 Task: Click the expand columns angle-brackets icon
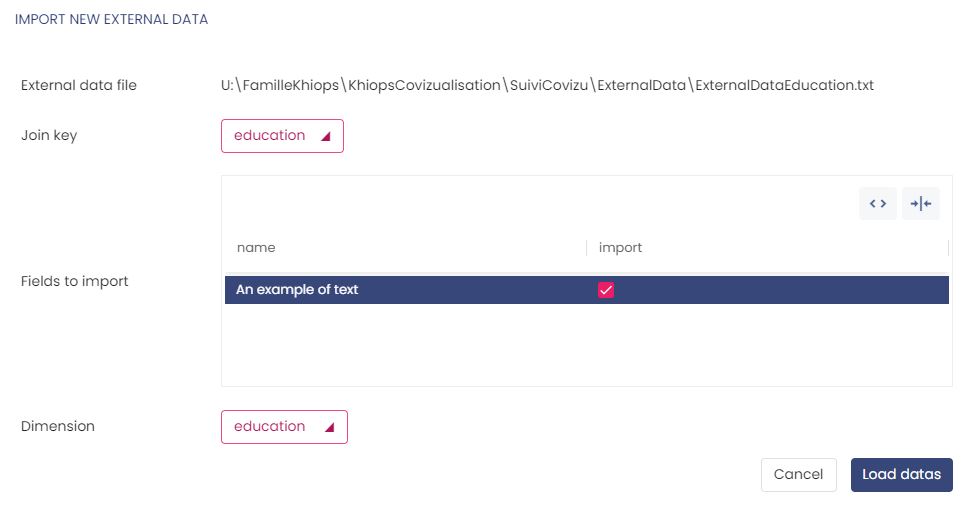(x=877, y=204)
